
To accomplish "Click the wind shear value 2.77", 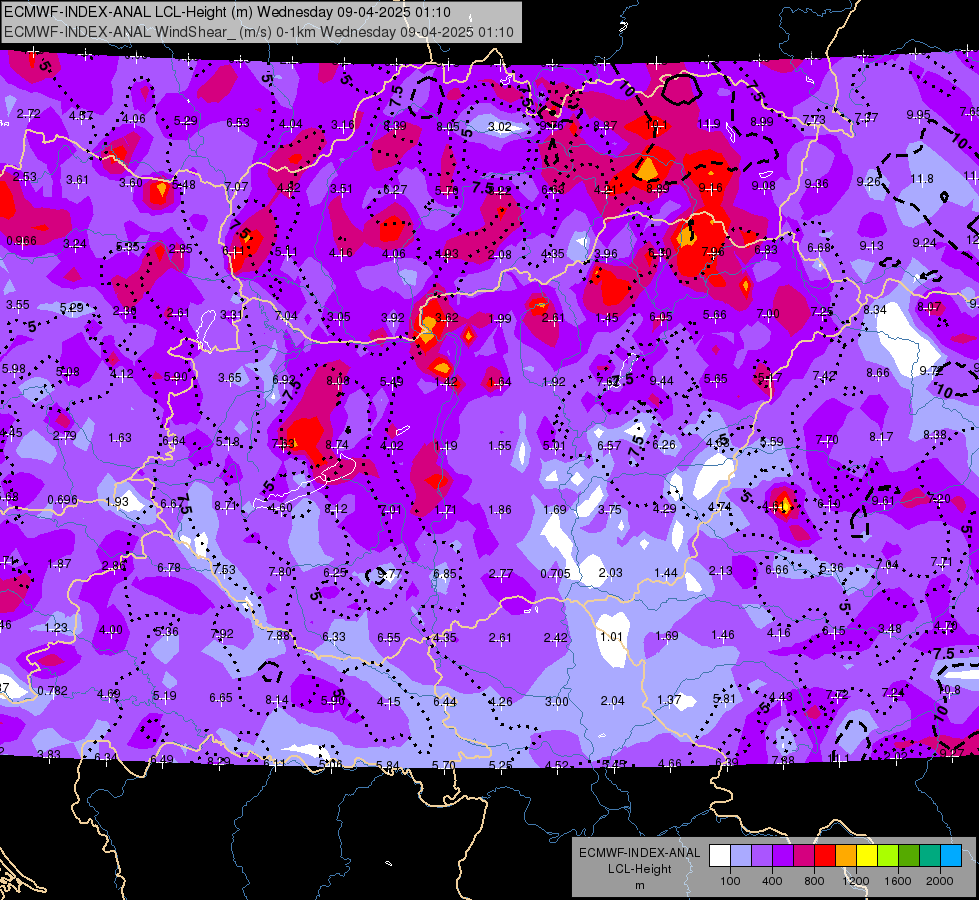I will (501, 573).
